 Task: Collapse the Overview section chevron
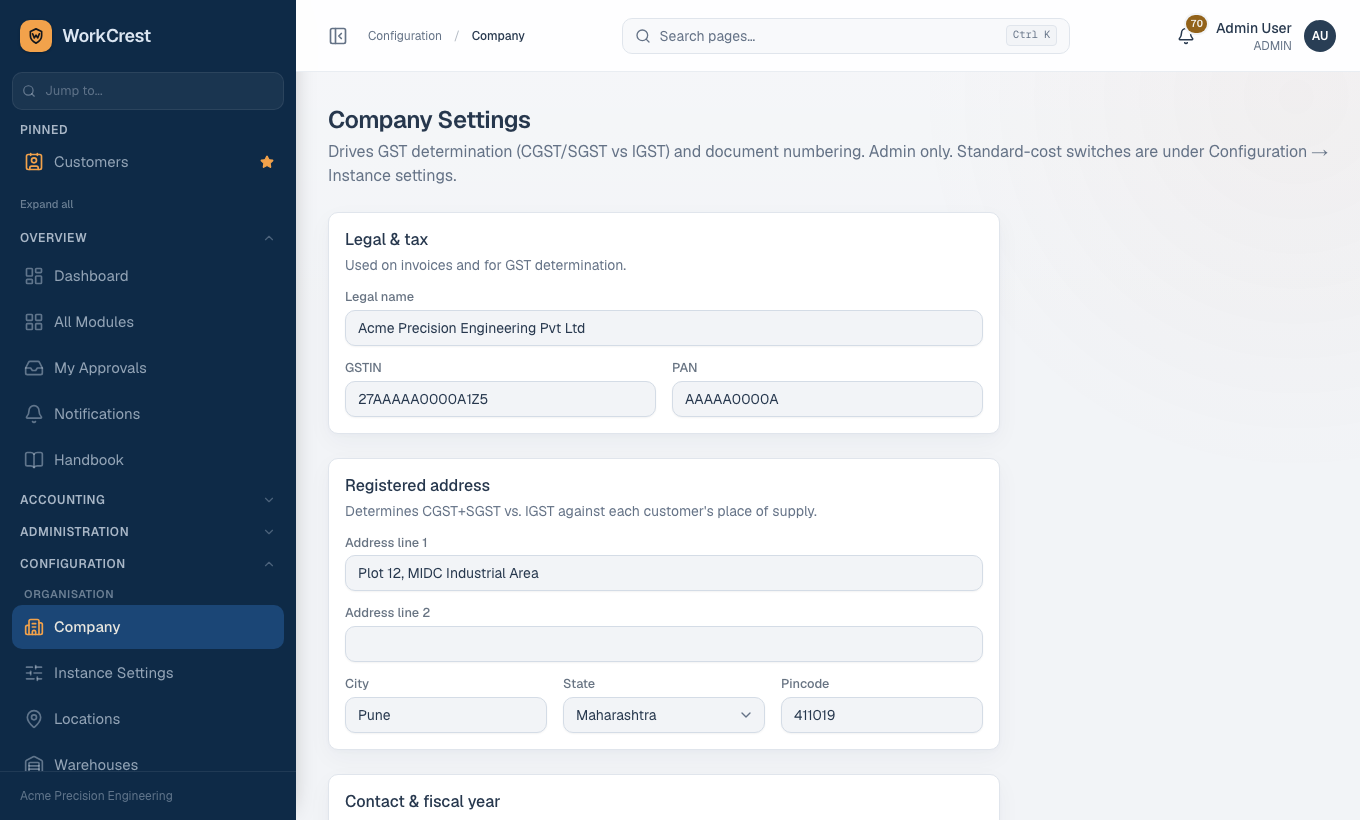click(x=269, y=238)
